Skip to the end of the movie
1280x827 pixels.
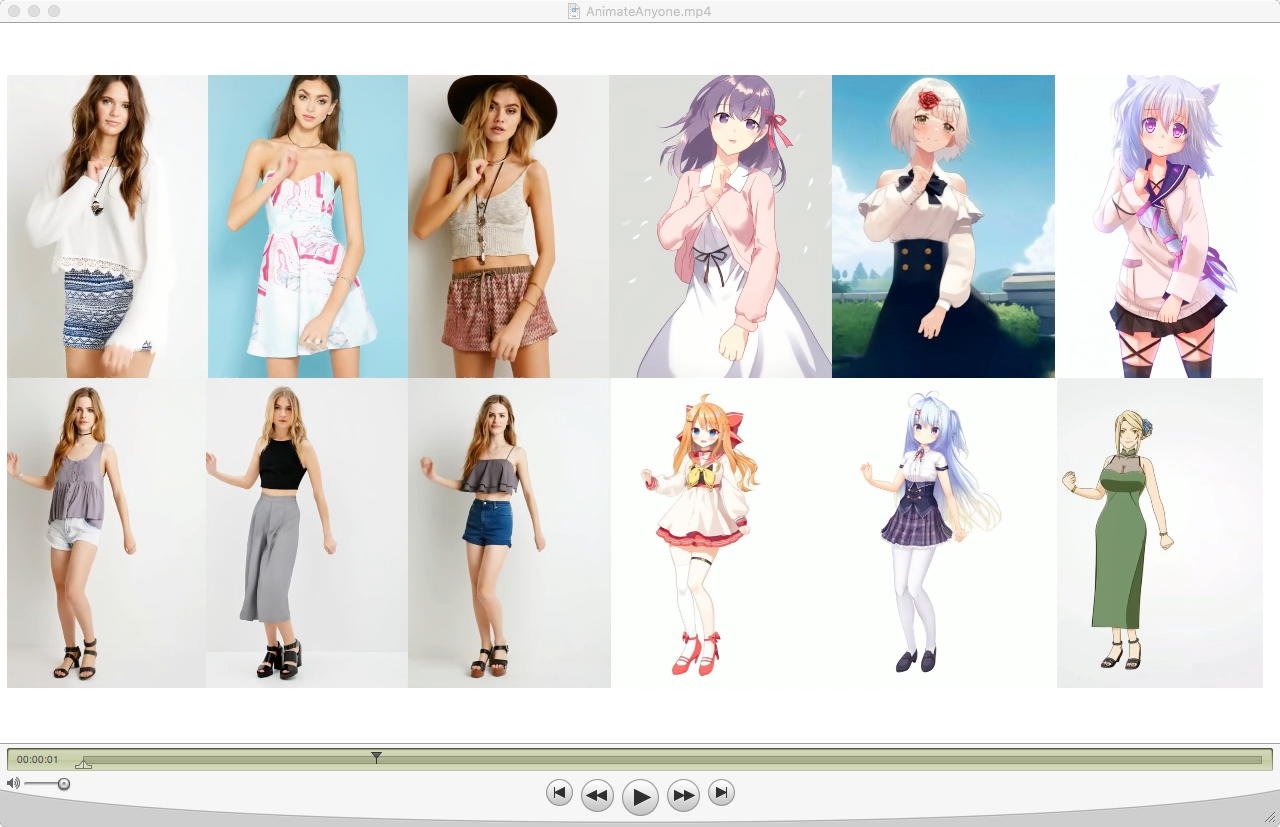(x=721, y=793)
